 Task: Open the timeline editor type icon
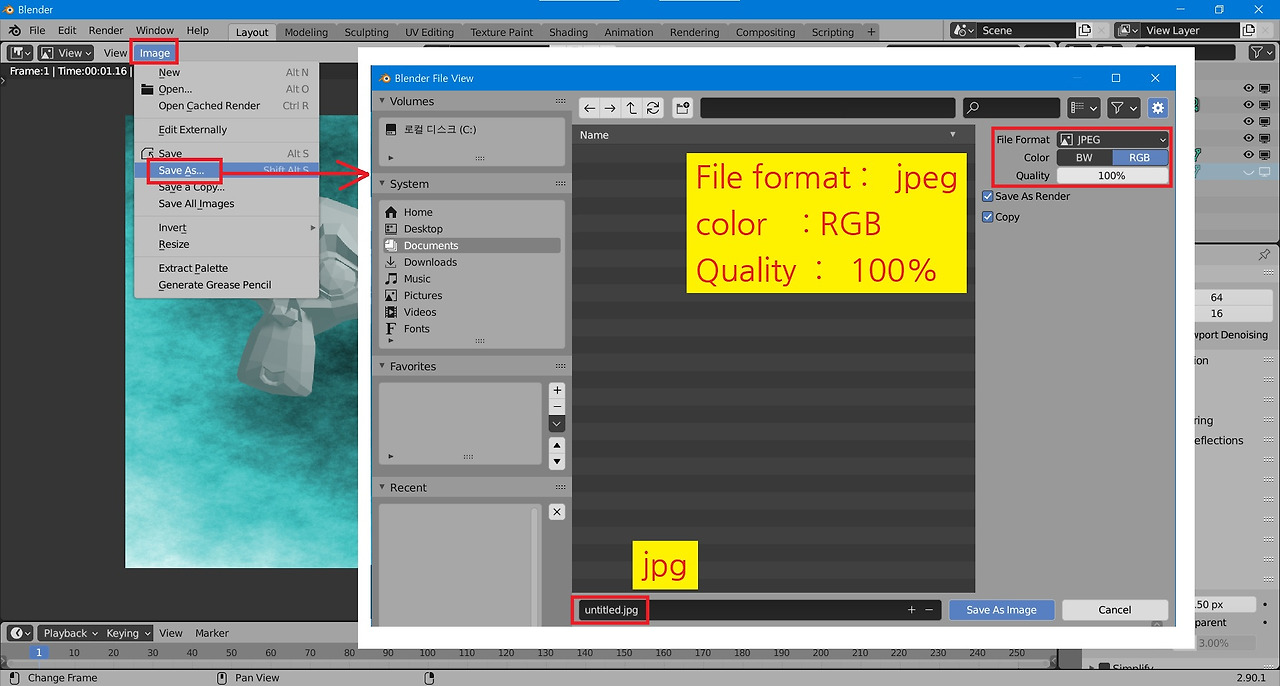point(20,633)
